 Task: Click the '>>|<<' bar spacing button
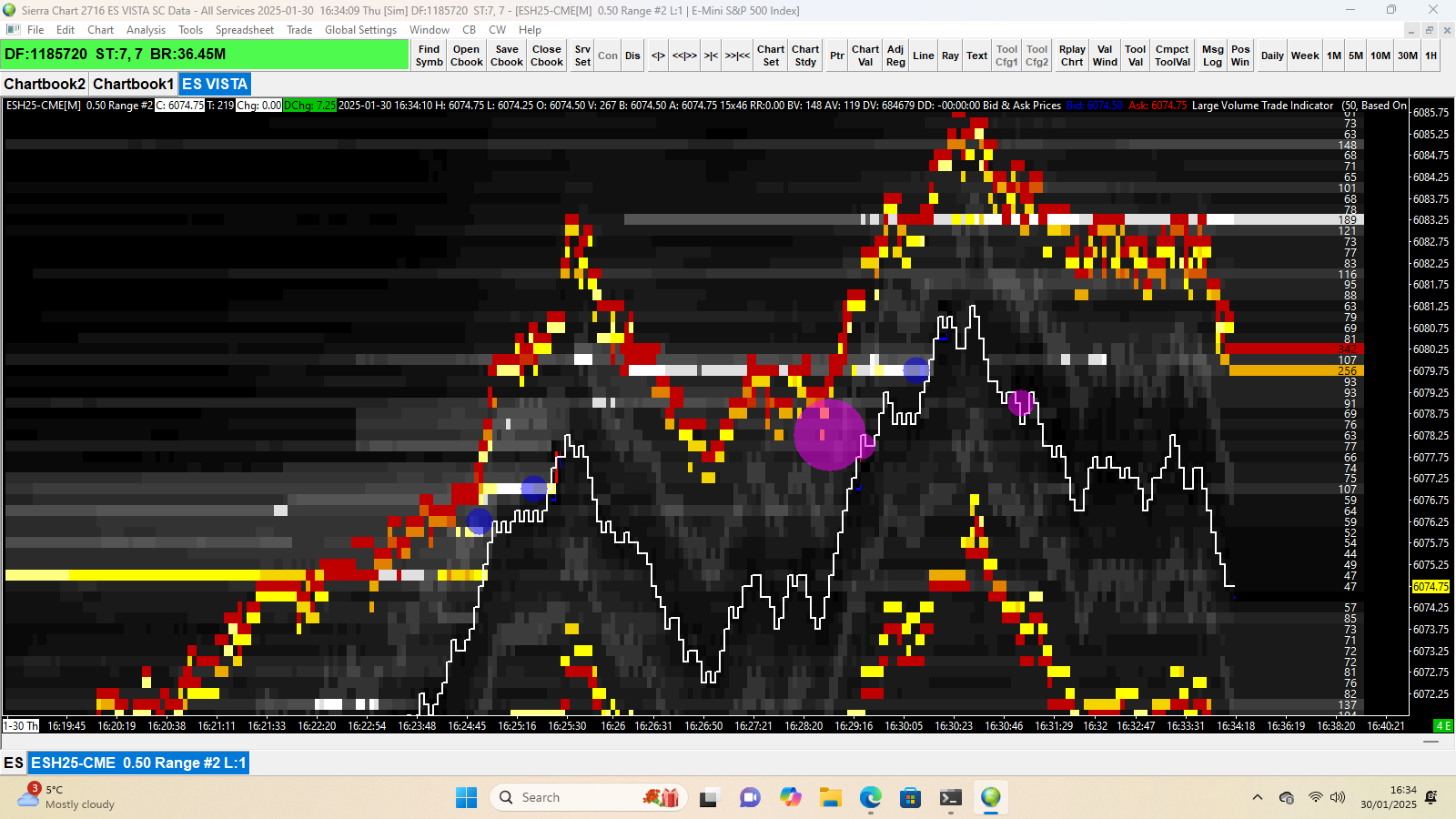tap(737, 56)
